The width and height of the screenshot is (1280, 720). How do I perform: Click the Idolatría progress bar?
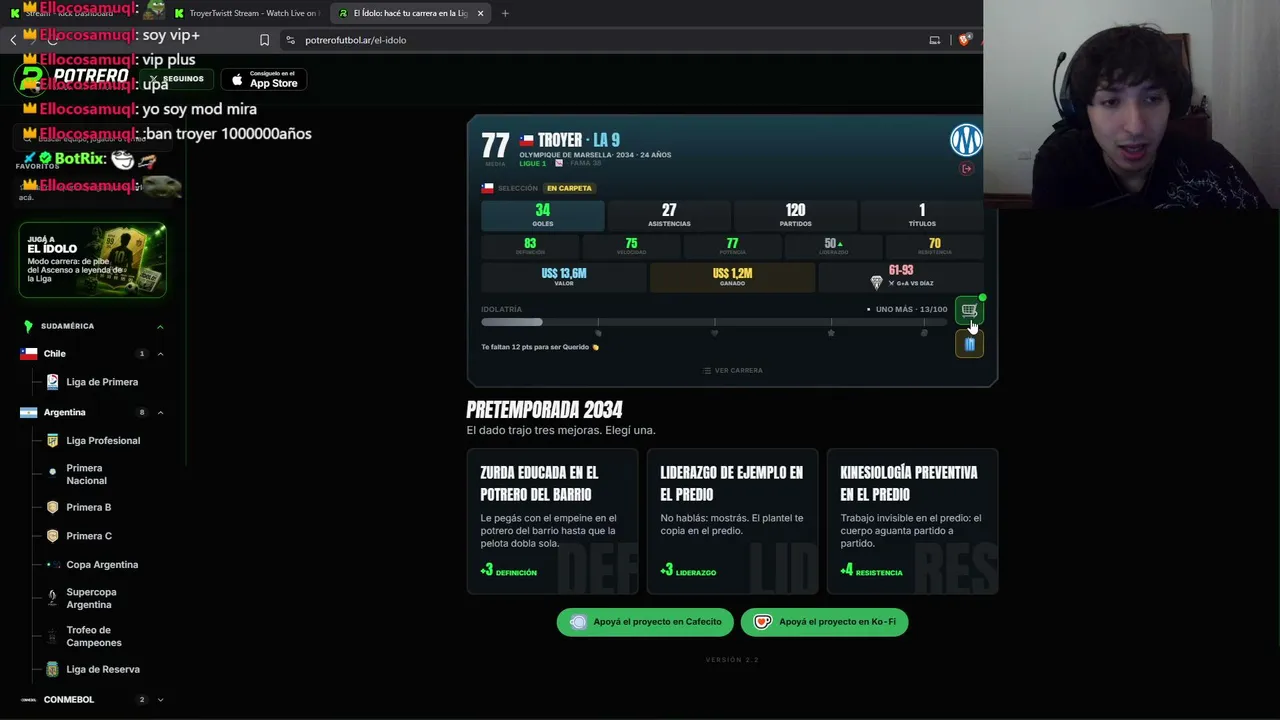point(714,322)
